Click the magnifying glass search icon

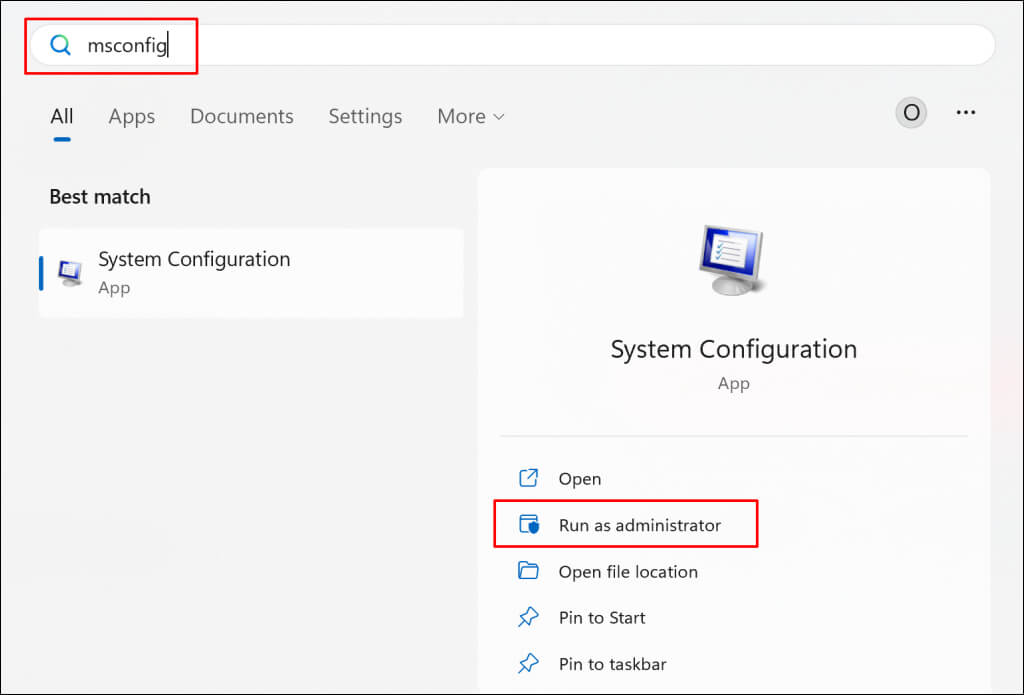[x=61, y=46]
